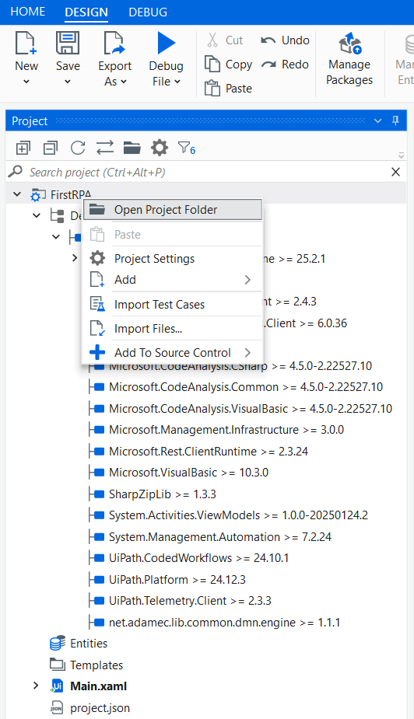Click the Redo arrow

[269, 64]
